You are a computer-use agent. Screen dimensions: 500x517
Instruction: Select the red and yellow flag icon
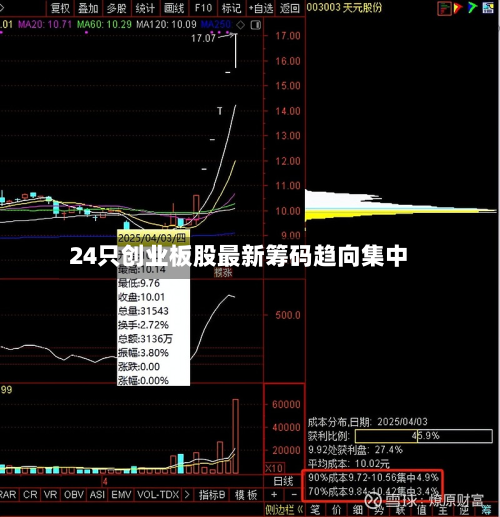pyautogui.click(x=458, y=8)
